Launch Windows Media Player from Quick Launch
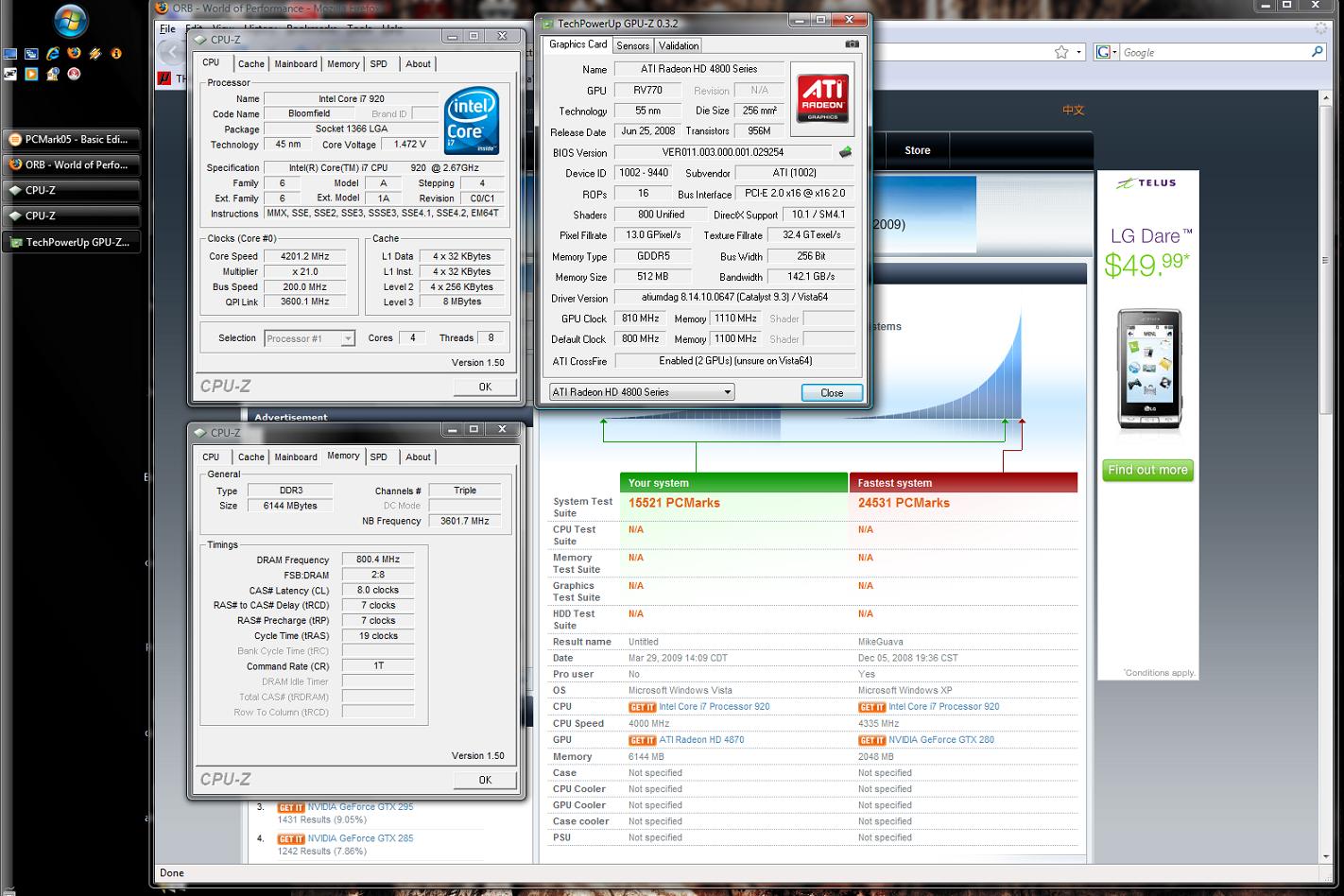Screen dimensions: 1344x896 coord(31,74)
